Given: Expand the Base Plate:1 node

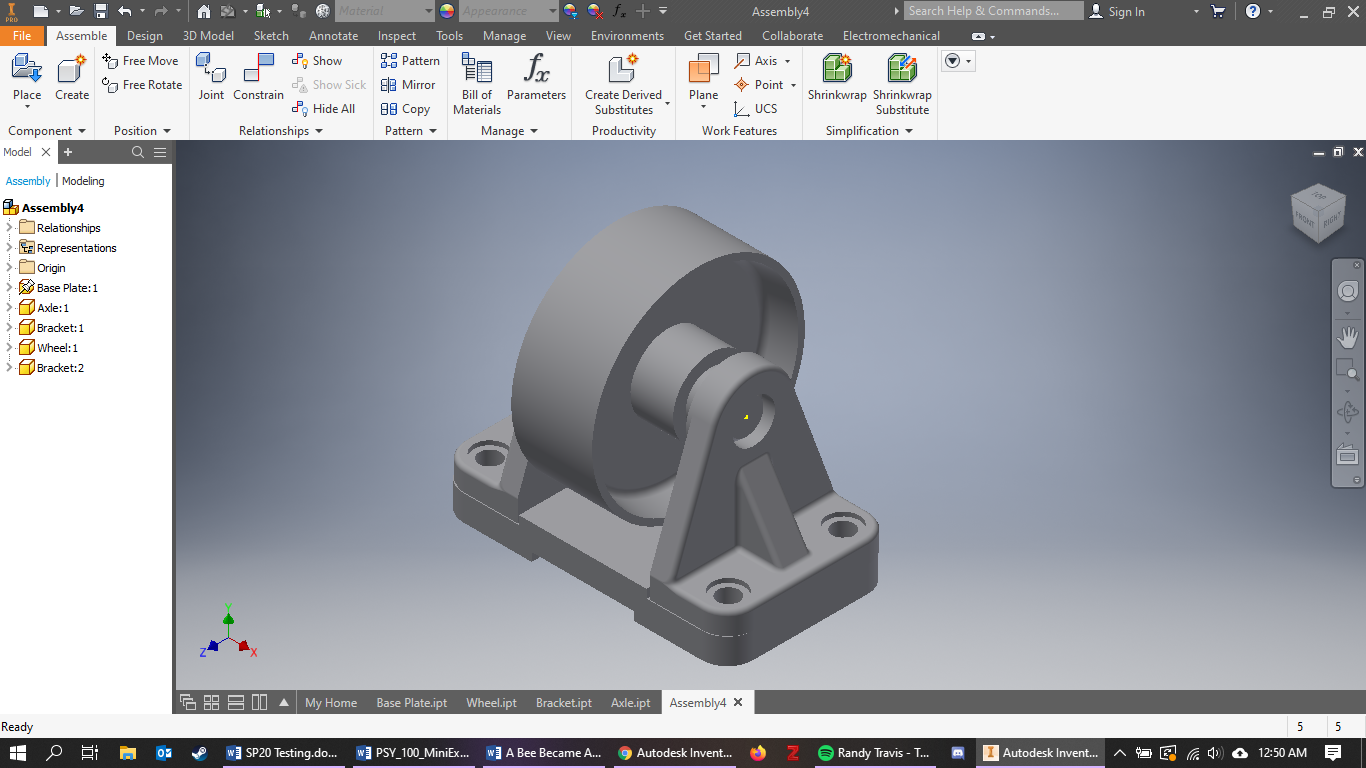Looking at the screenshot, I should [x=9, y=288].
